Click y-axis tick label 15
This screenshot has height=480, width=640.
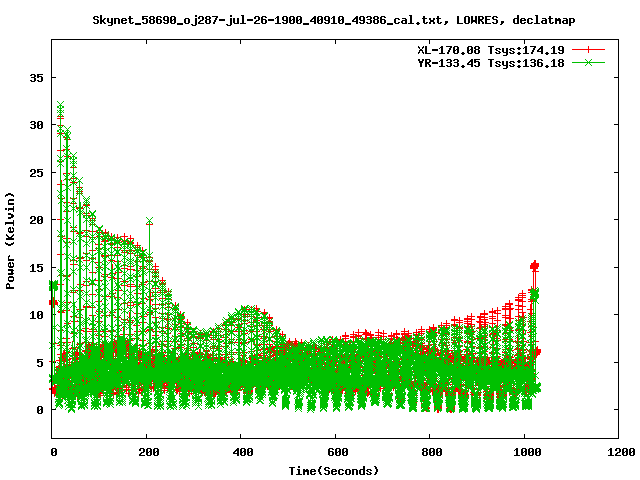36,268
